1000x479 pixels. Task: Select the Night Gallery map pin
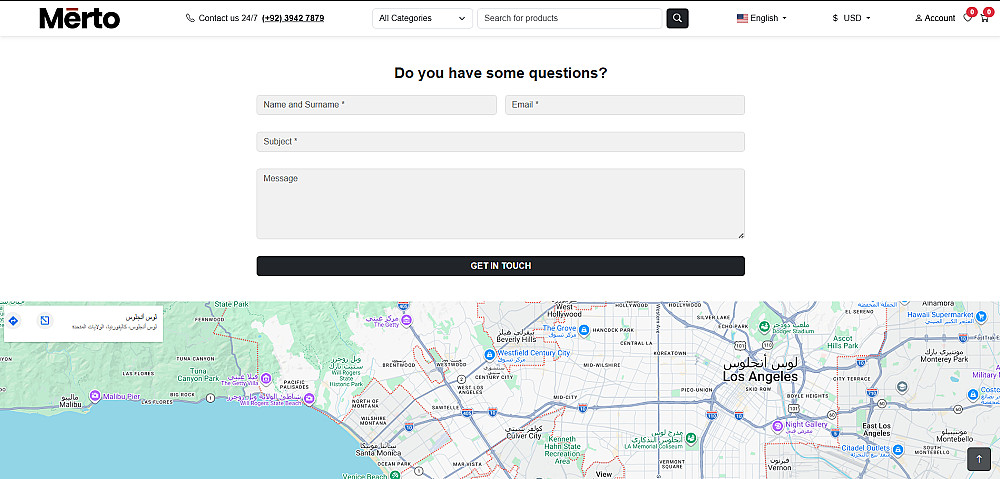click(777, 425)
